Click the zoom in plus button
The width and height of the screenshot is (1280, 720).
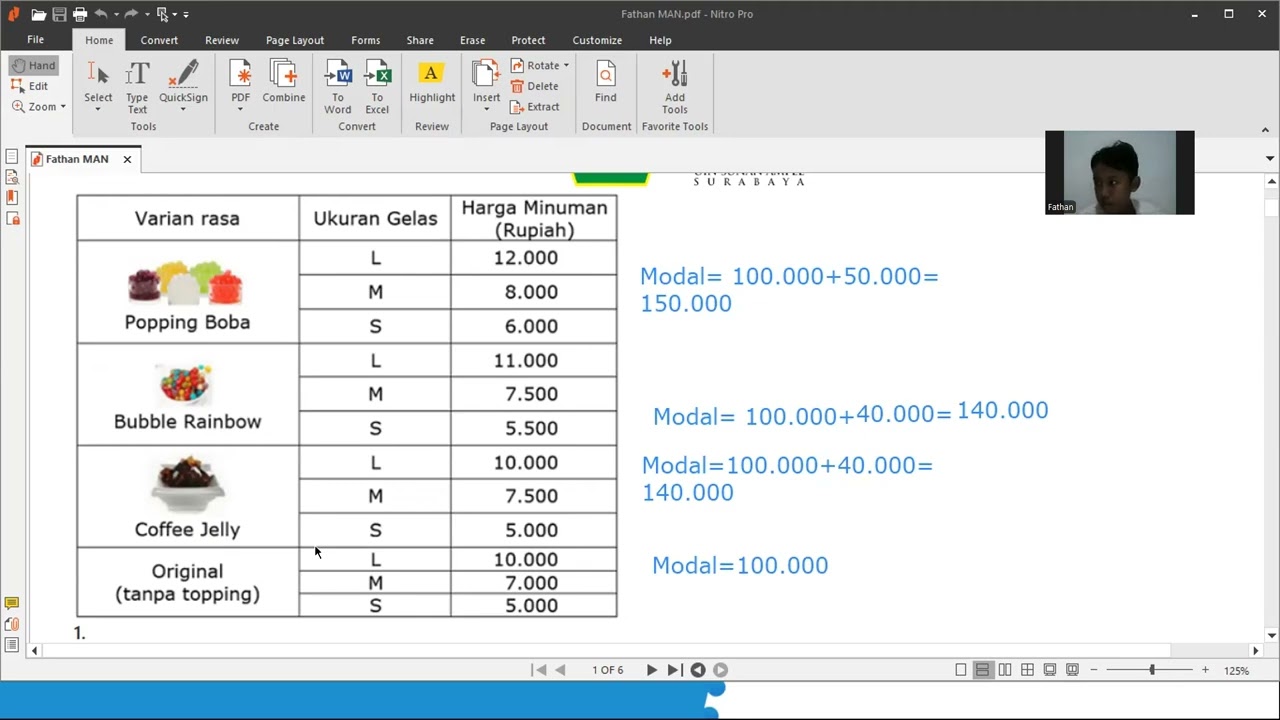(1205, 670)
